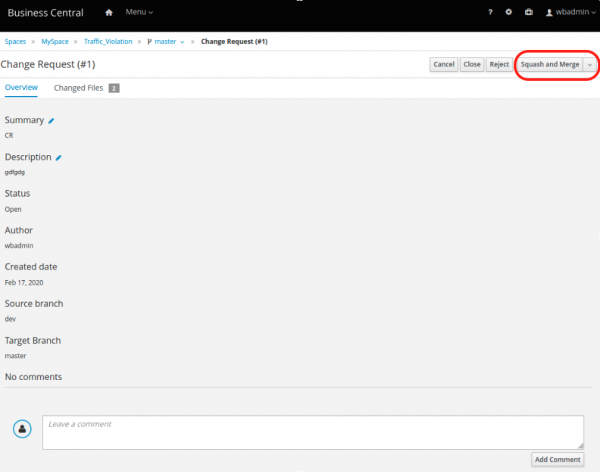Click the Home icon in top bar
This screenshot has height=472, width=600.
(108, 13)
